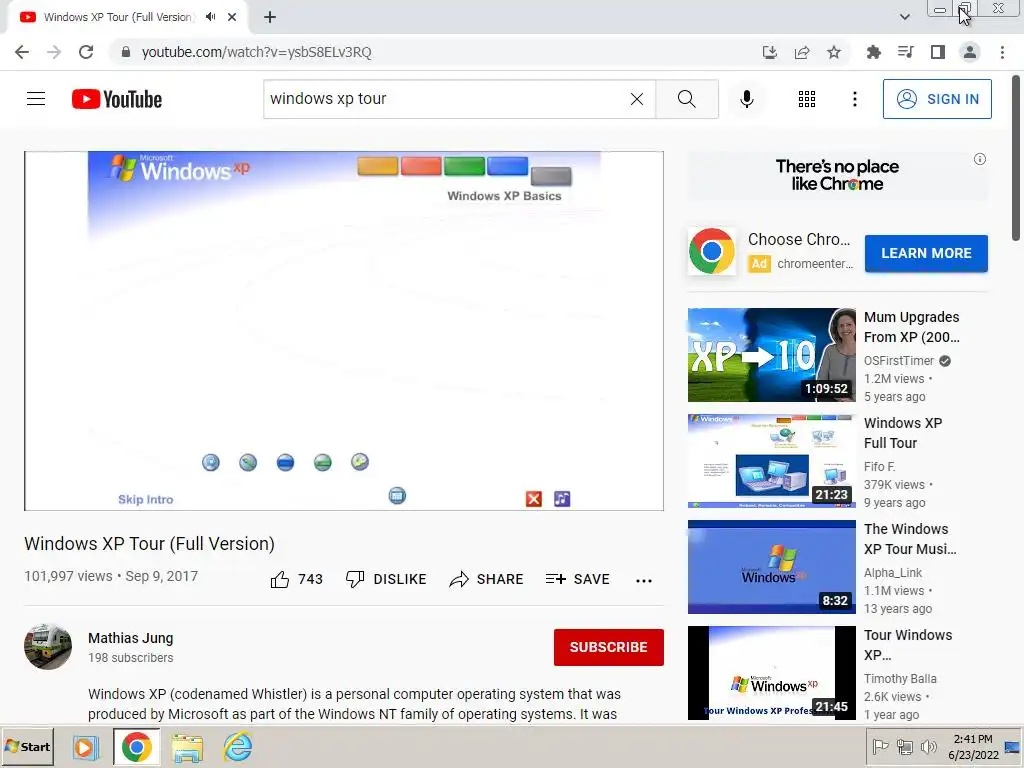Go forward in browser history
1024x768 pixels.
(x=54, y=52)
